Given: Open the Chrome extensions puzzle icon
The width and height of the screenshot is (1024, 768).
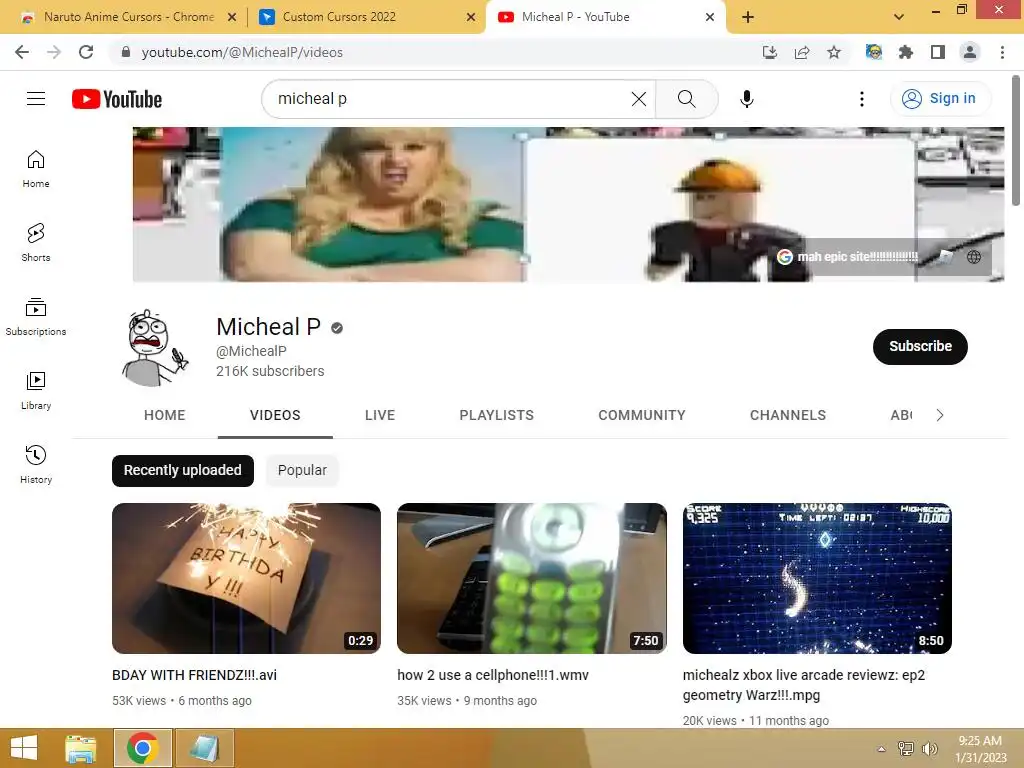Looking at the screenshot, I should pyautogui.click(x=906, y=52).
